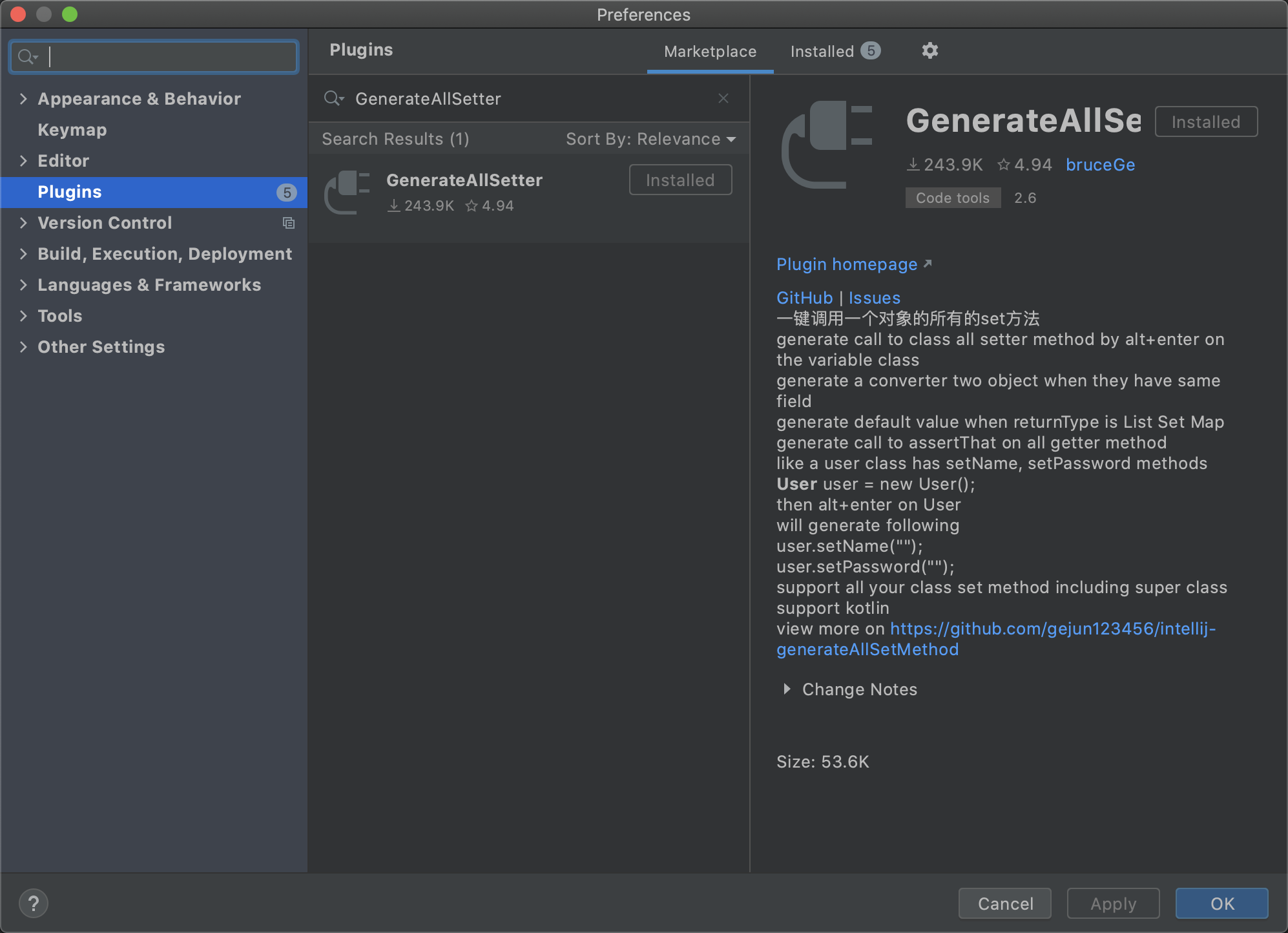Switch to the Marketplace tab
Screen dimensions: 1288x933
[710, 51]
